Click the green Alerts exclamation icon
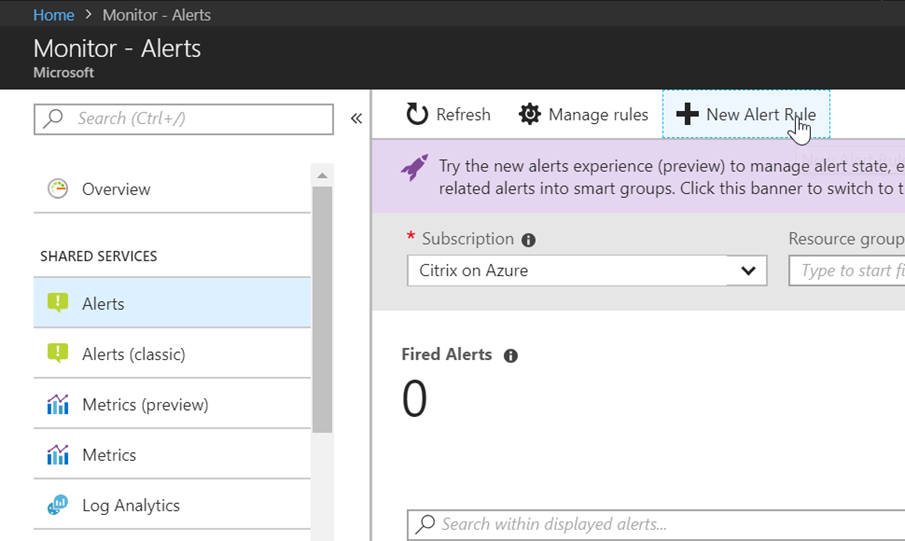 point(58,303)
